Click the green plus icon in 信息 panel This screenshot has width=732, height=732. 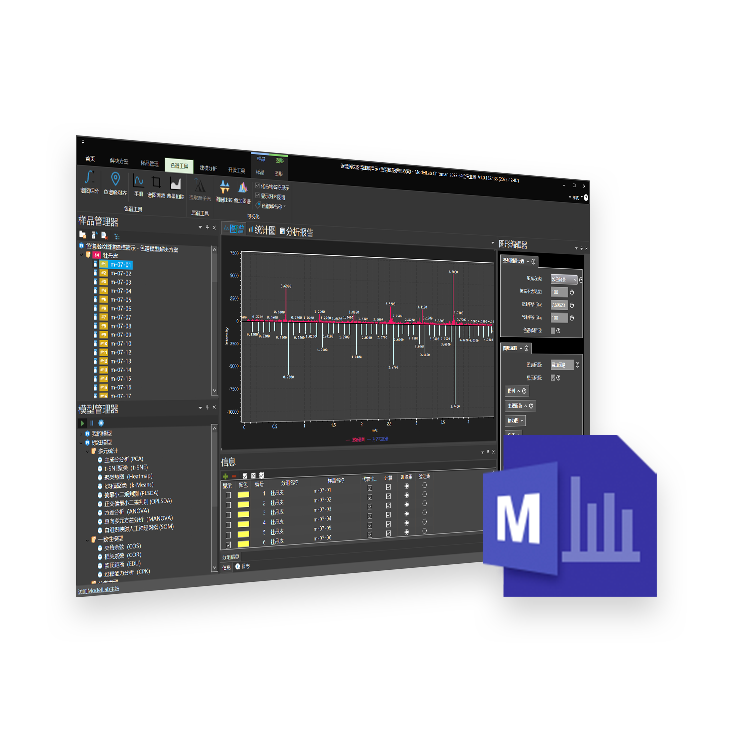[225, 476]
